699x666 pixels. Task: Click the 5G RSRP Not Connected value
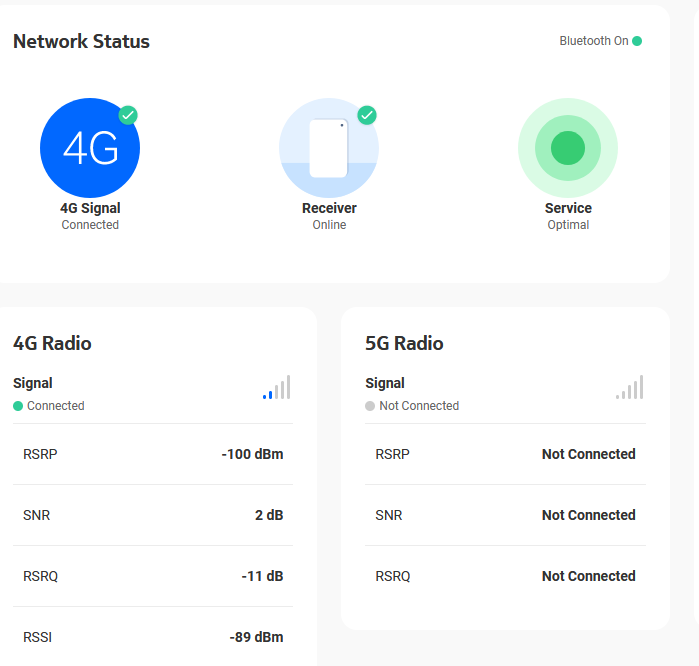(x=588, y=454)
